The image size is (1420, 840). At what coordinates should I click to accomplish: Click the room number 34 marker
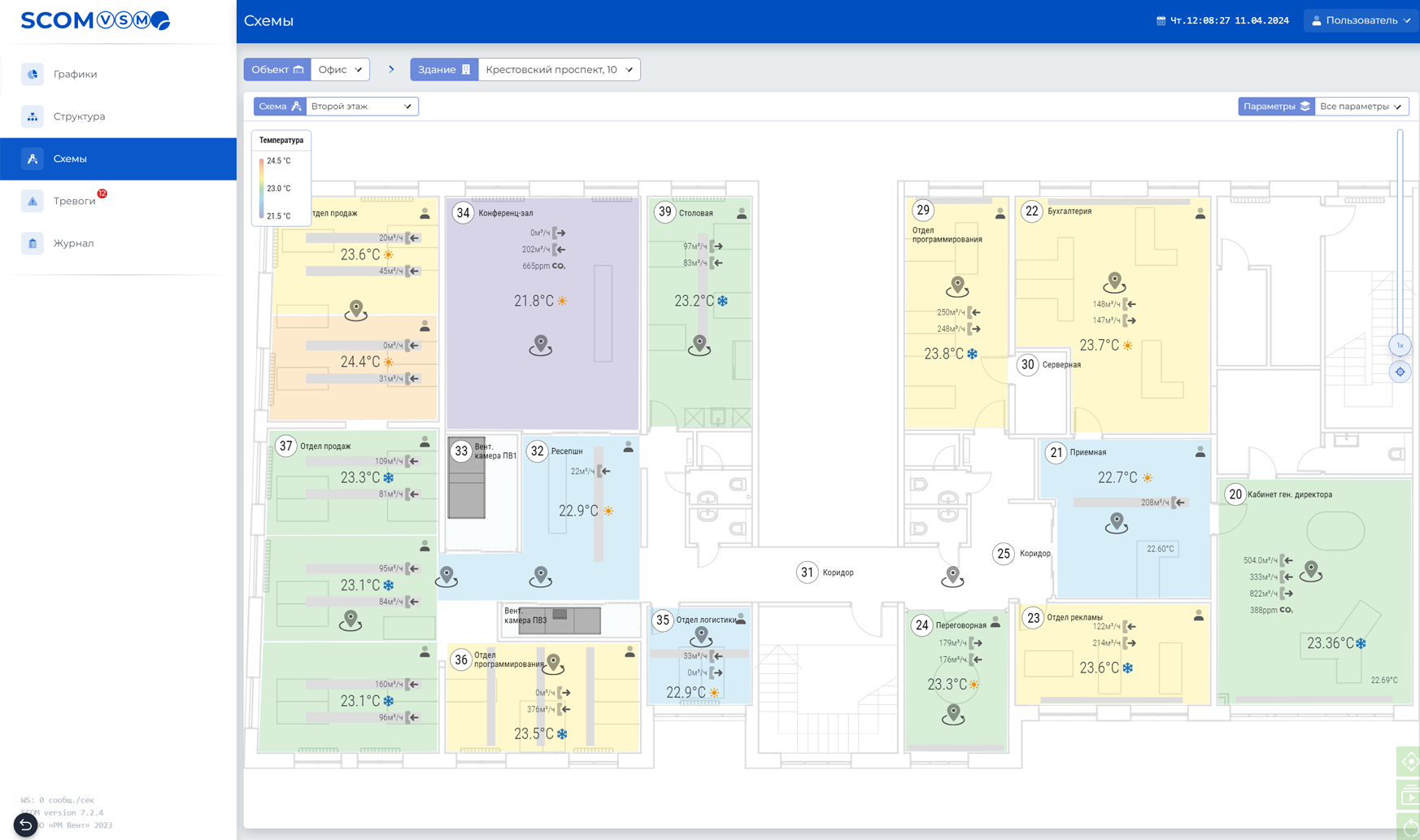tap(463, 213)
